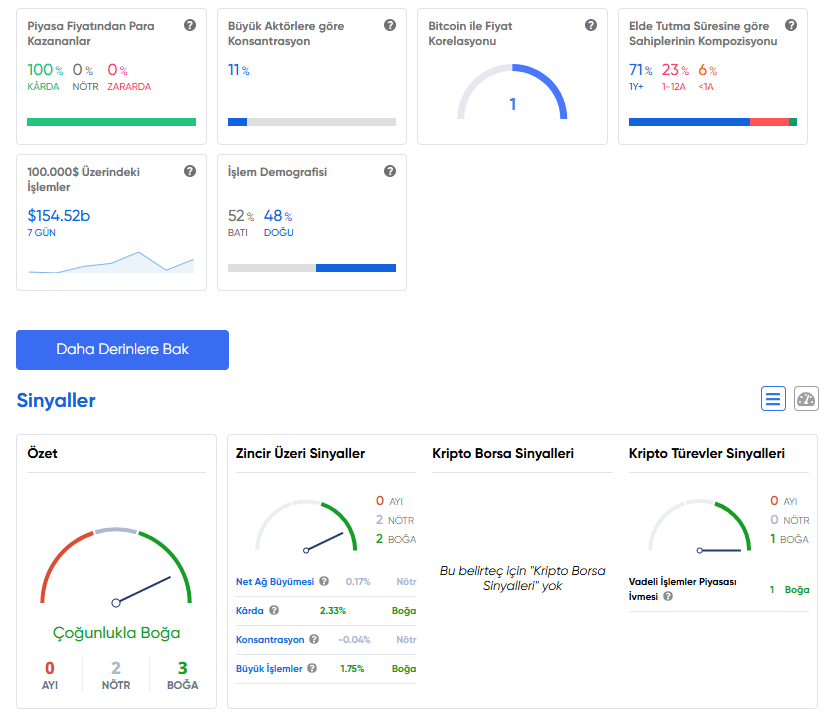Click help icon on Elde Tutma Süresine card
Screen dimensions: 834x723
coord(791,25)
